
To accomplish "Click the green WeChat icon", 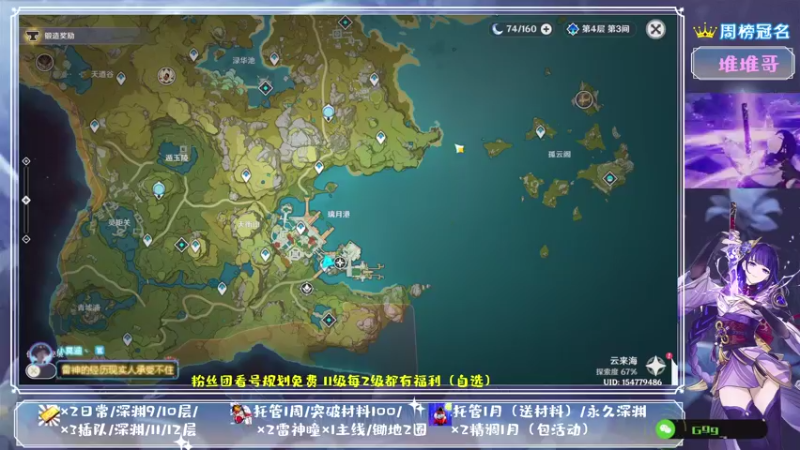I will point(665,430).
